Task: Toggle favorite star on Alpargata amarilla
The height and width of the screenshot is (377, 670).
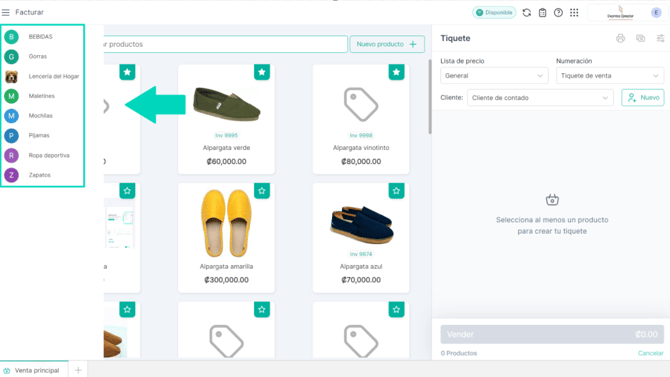Action: tap(262, 191)
